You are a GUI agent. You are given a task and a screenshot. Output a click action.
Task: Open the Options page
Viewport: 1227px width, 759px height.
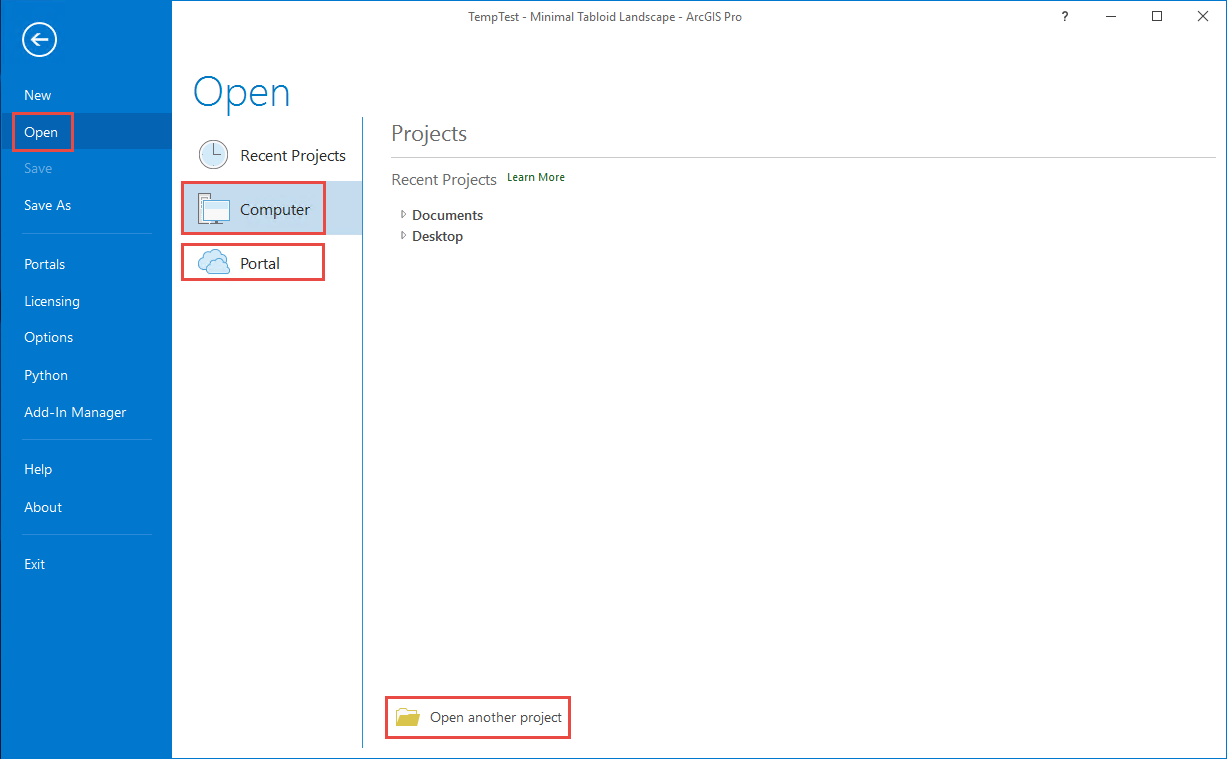(x=49, y=337)
